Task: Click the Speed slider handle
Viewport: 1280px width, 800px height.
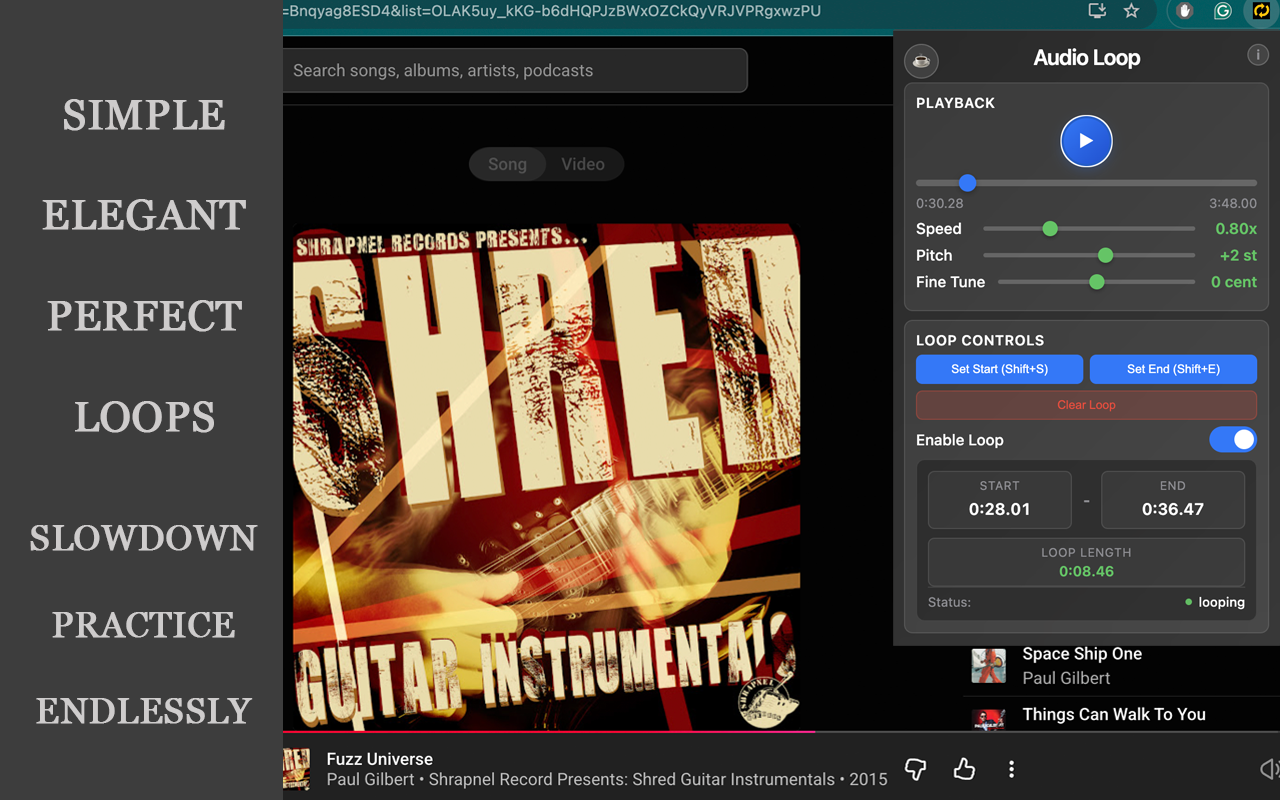Action: coord(1050,229)
